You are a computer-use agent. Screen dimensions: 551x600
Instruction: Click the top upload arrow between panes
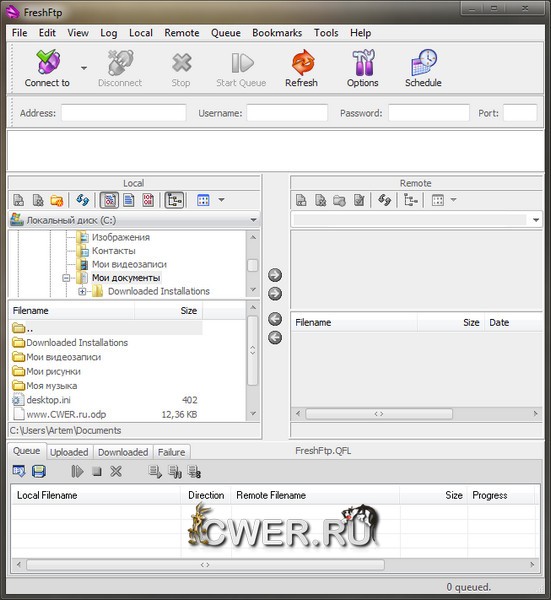(x=275, y=275)
